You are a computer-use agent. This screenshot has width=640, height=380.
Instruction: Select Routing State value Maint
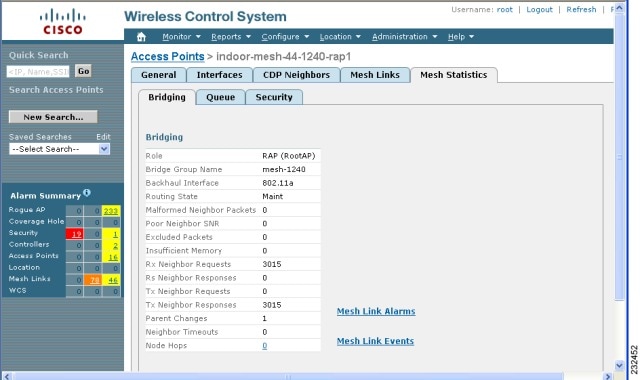(272, 196)
